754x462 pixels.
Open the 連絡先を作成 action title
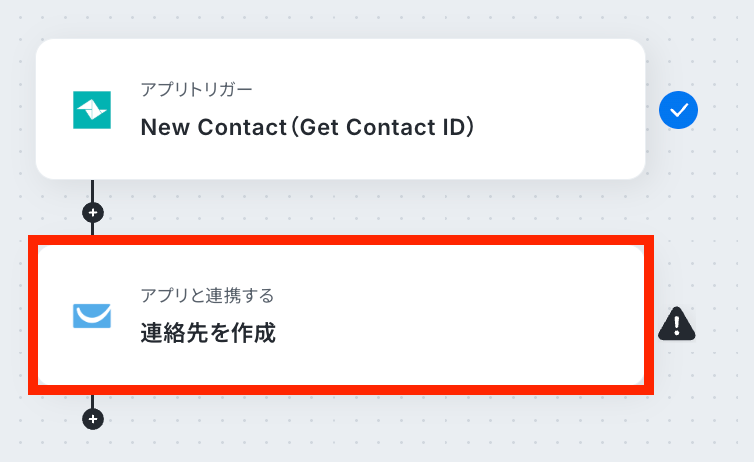(207, 333)
